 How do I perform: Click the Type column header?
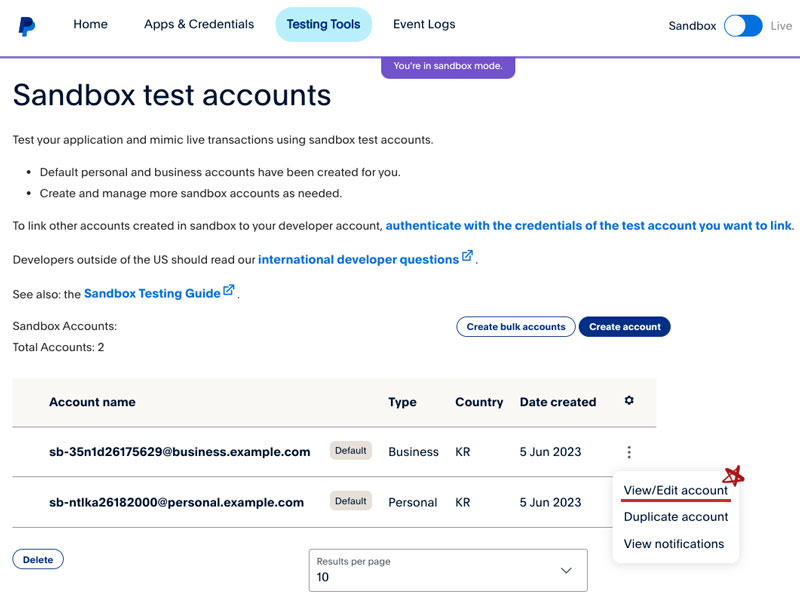click(402, 402)
